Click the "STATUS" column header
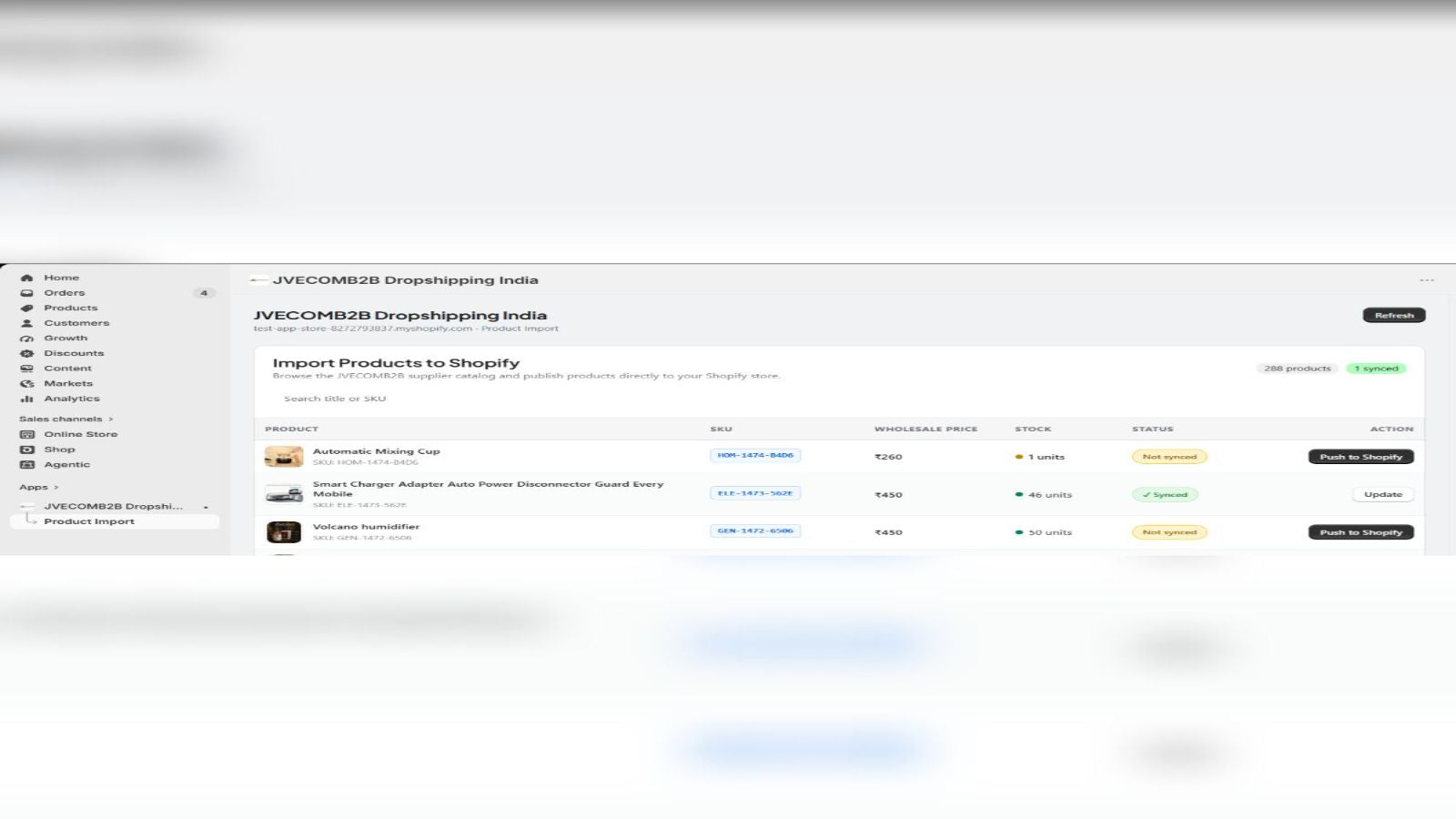 click(1152, 429)
